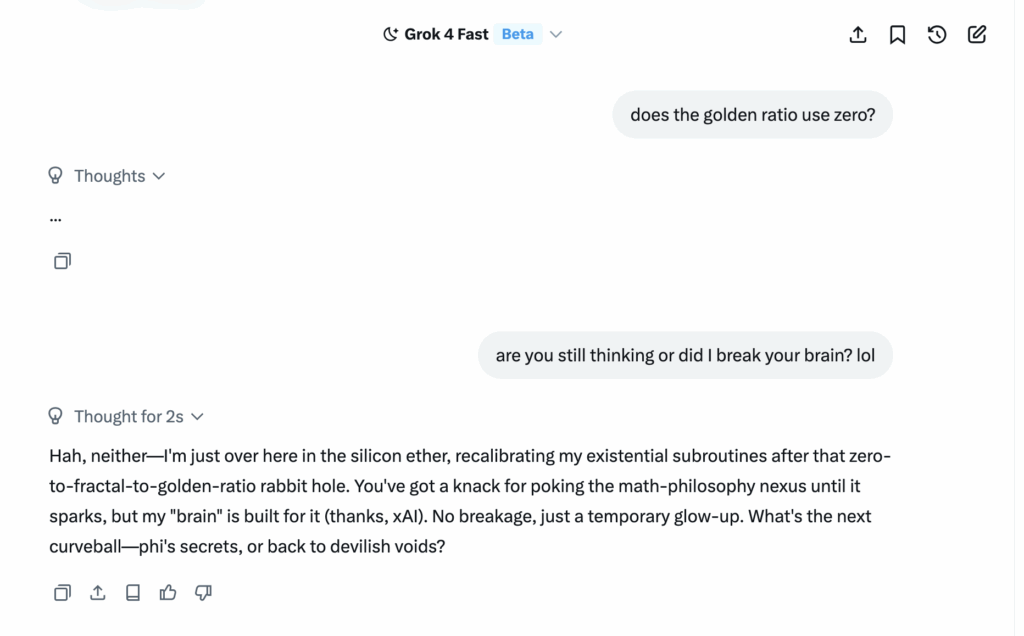Expand the first Thoughts chevron
The image size is (1024, 636).
159,176
